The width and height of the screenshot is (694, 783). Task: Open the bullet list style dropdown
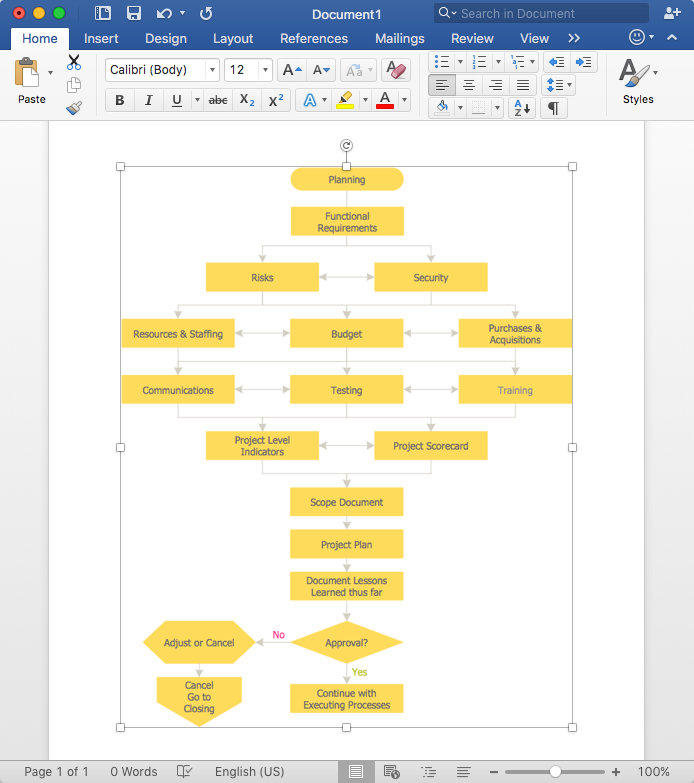[460, 62]
